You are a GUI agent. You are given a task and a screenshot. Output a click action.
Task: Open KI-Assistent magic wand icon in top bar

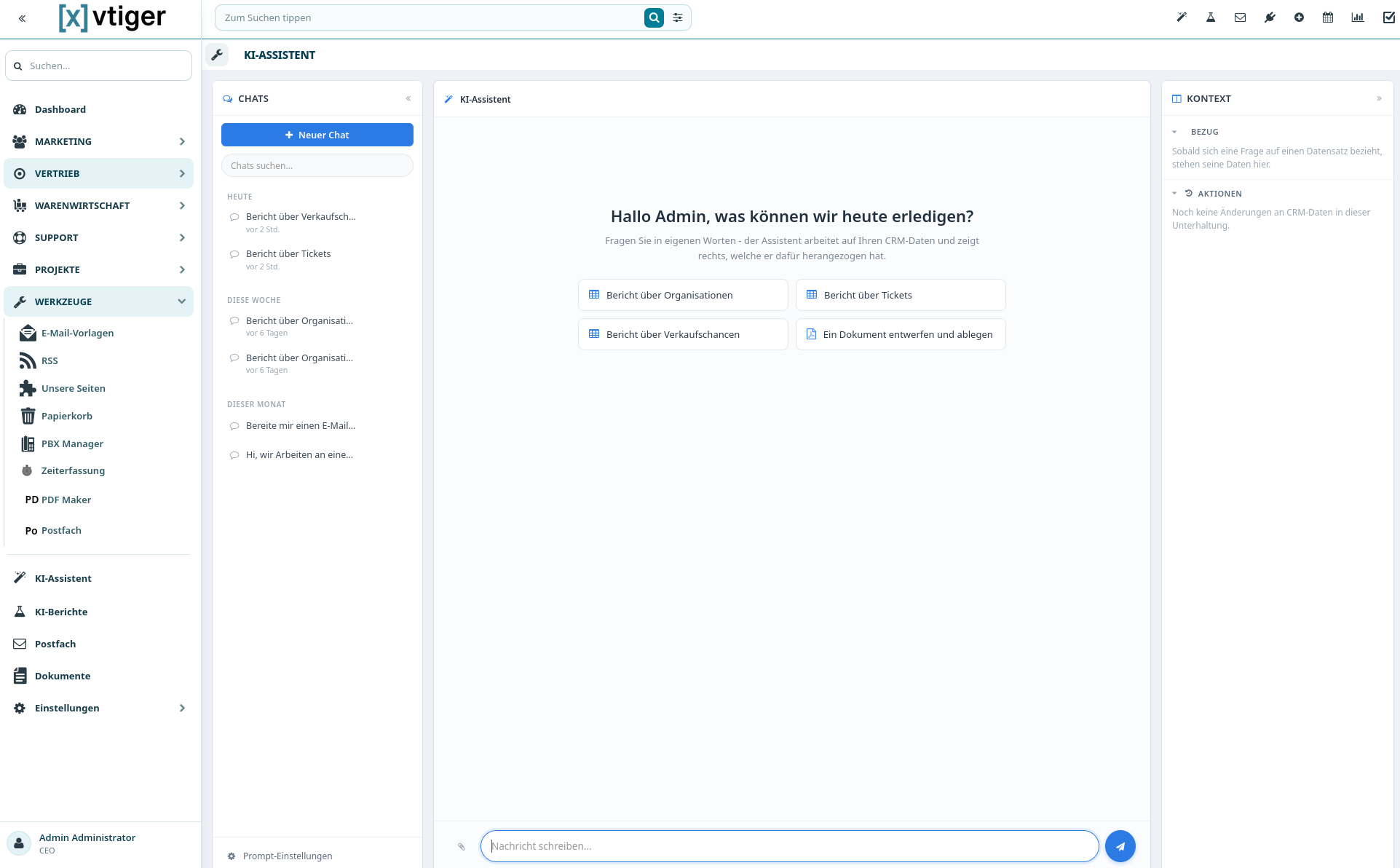coord(1182,17)
